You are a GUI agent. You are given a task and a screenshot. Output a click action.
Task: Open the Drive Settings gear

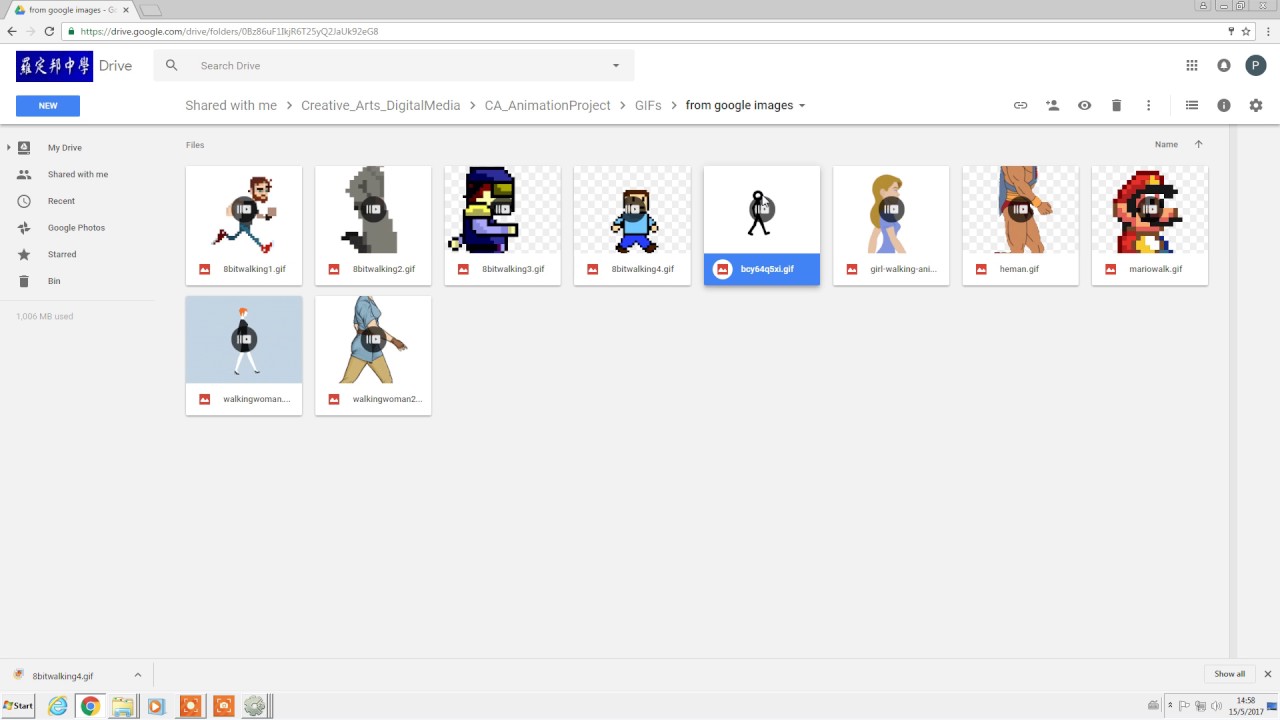(x=1256, y=105)
